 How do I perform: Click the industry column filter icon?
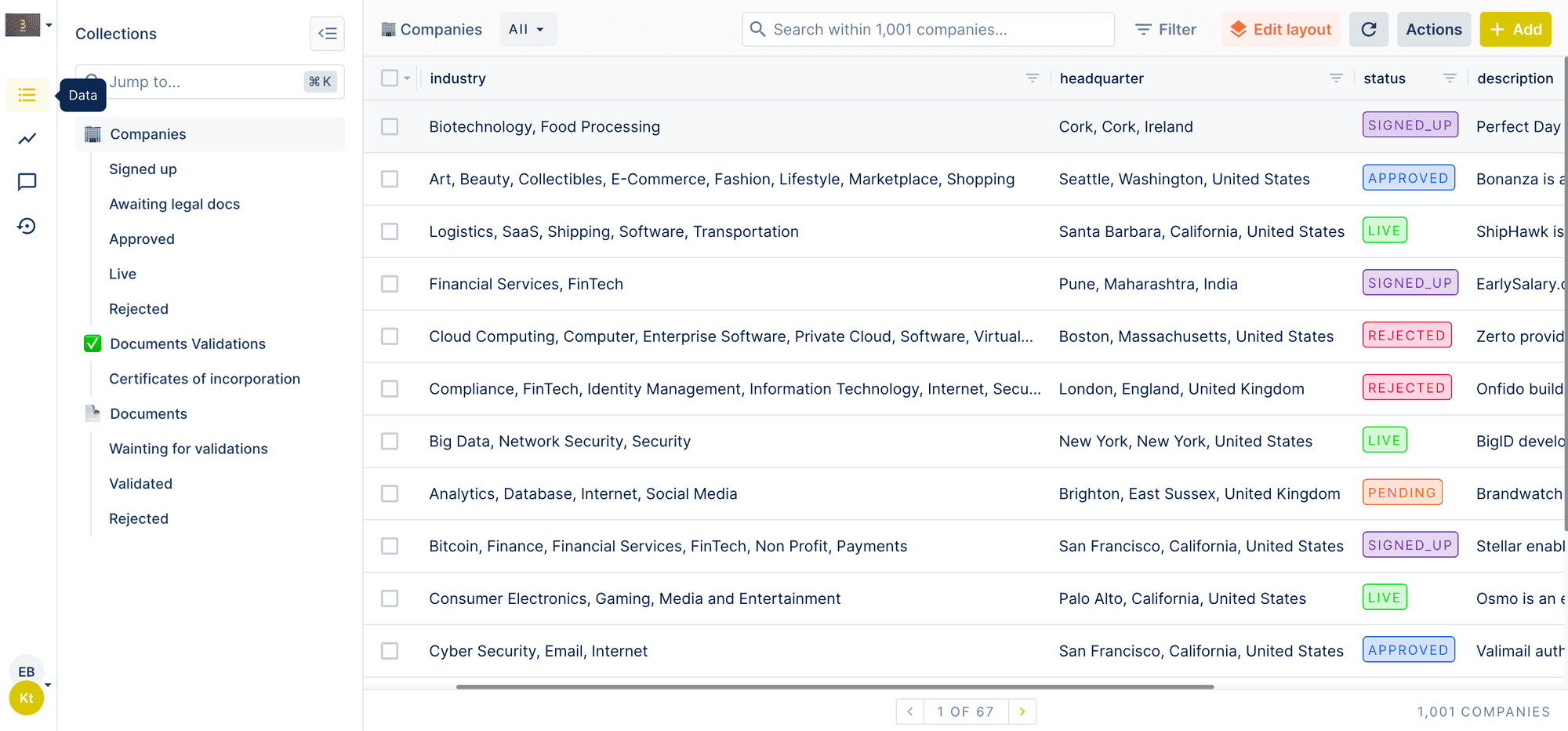click(1033, 78)
